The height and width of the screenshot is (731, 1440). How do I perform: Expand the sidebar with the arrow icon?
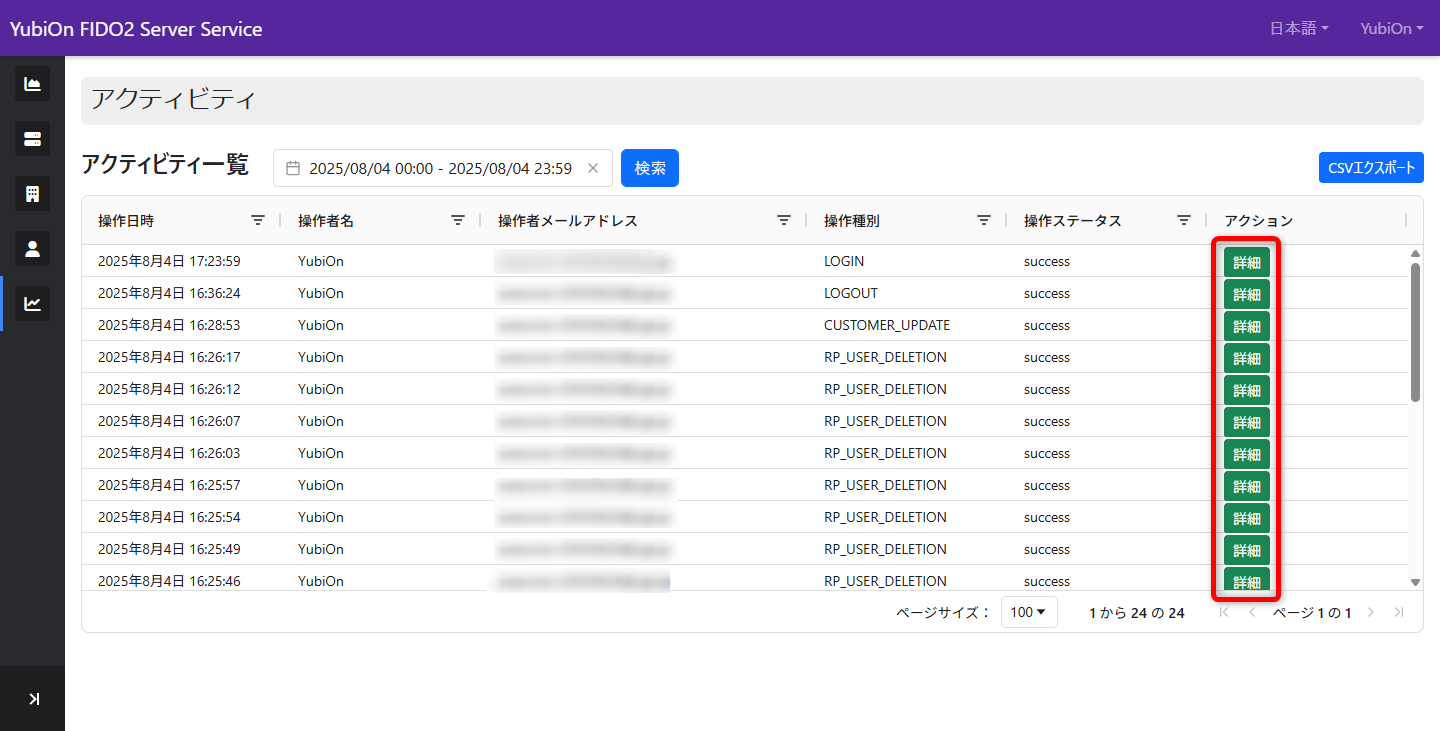pyautogui.click(x=33, y=699)
